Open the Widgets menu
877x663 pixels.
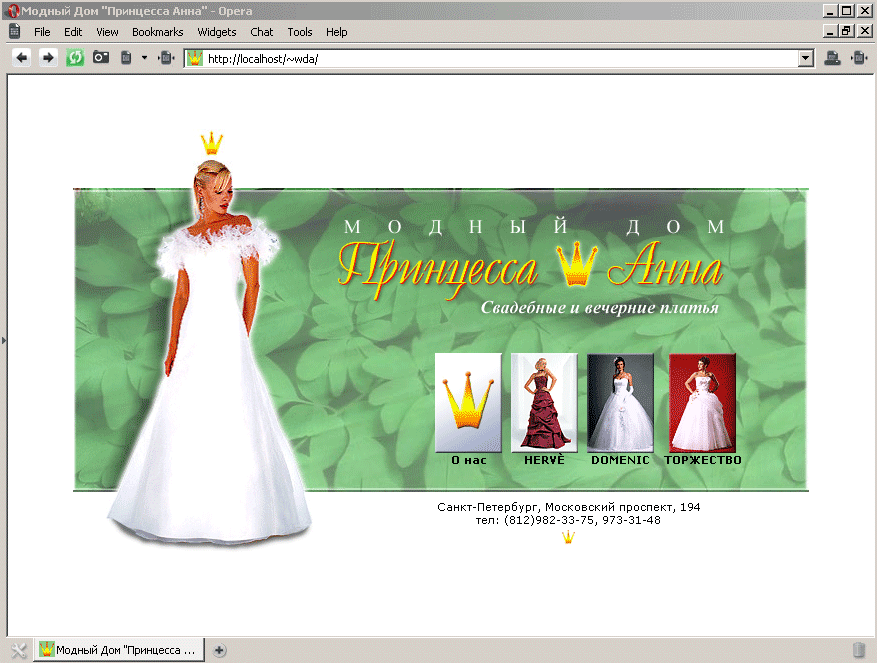tap(217, 32)
